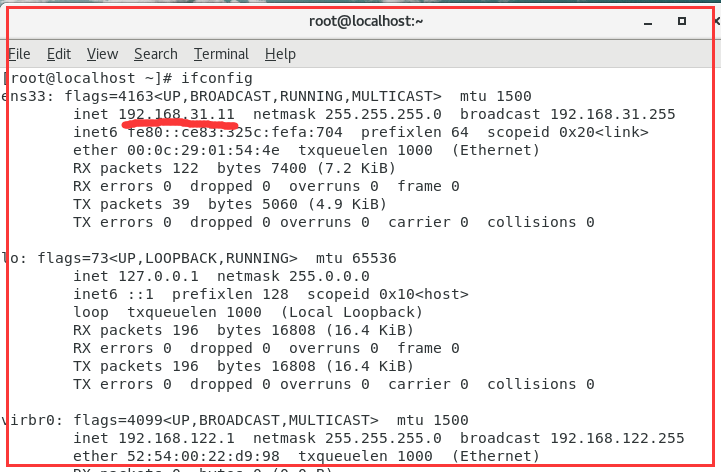Click the ifconfig command text
721x472 pixels.
[x=217, y=78]
